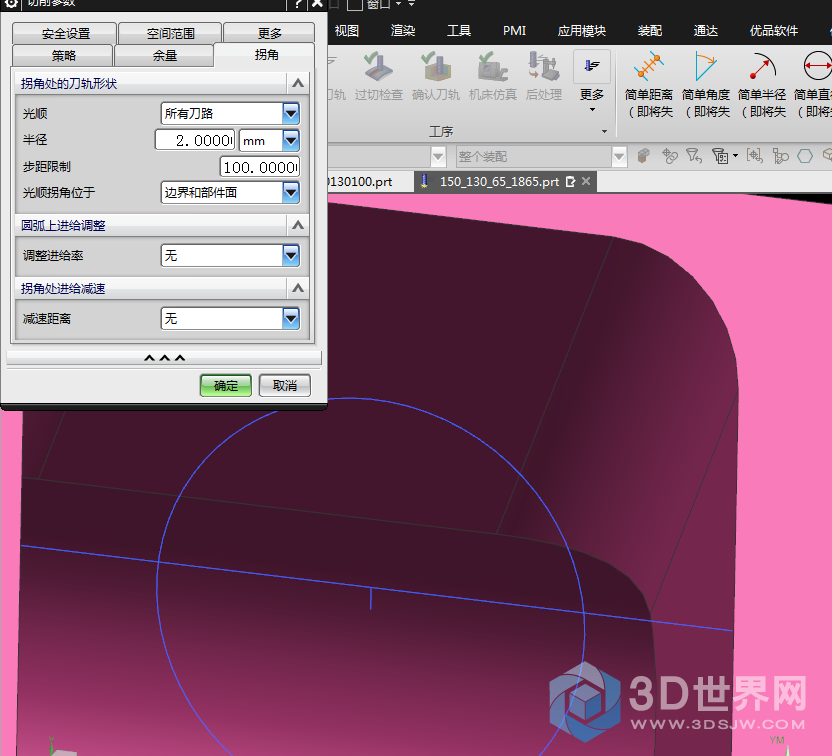Open the 应用模块 menu tab
This screenshot has width=832, height=756.
(x=582, y=31)
